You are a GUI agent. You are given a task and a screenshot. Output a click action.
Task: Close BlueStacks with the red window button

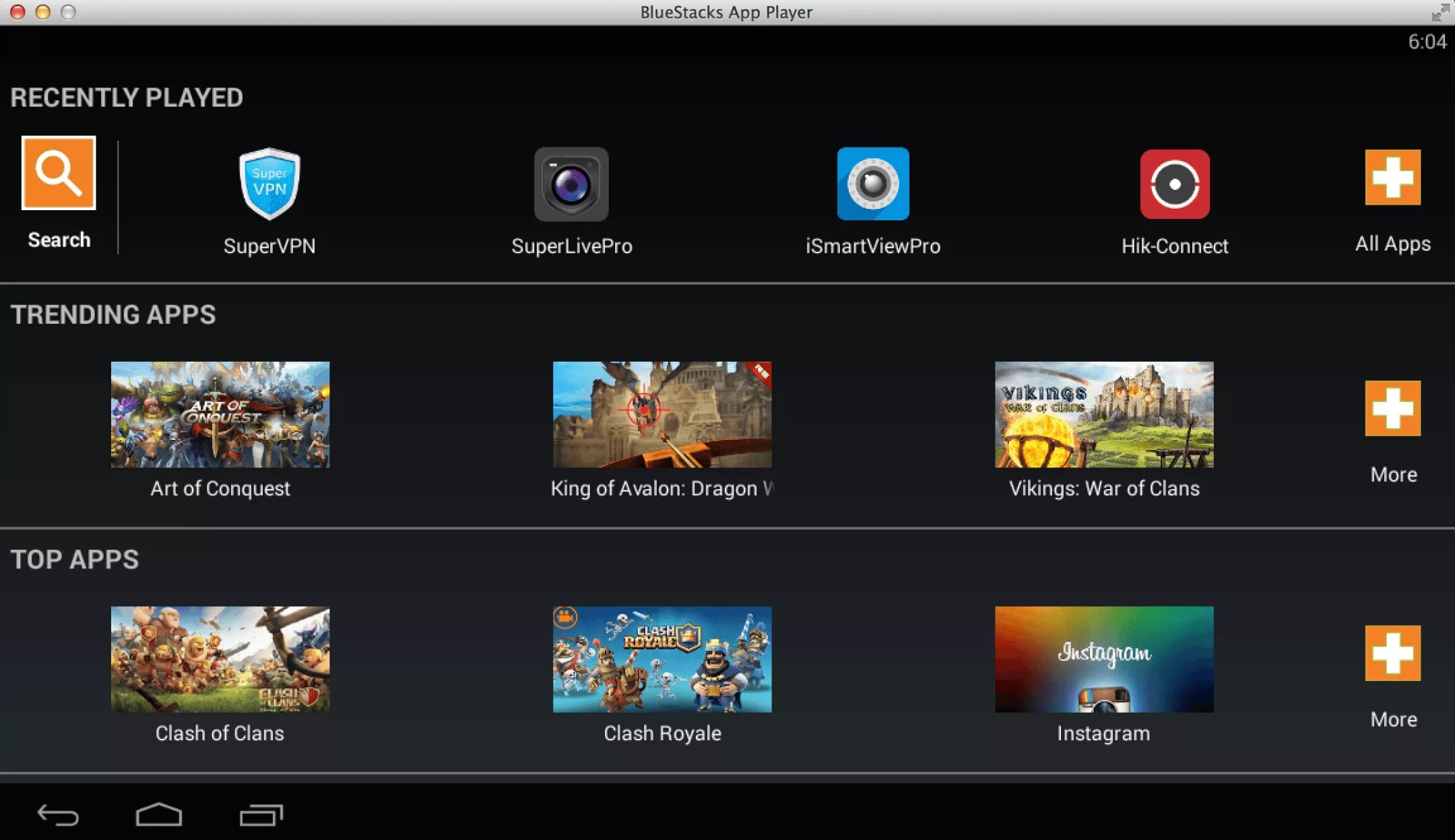pyautogui.click(x=18, y=12)
